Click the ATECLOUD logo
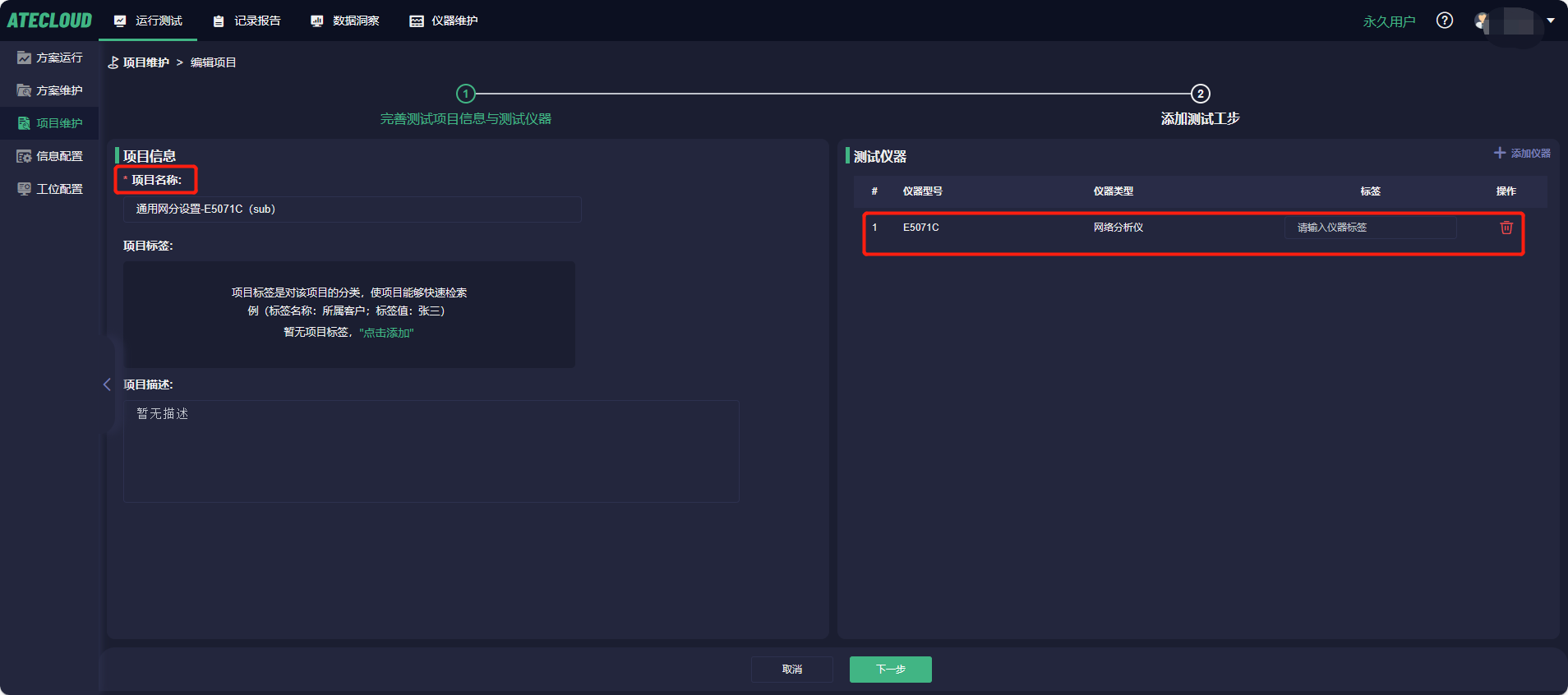 click(49, 21)
